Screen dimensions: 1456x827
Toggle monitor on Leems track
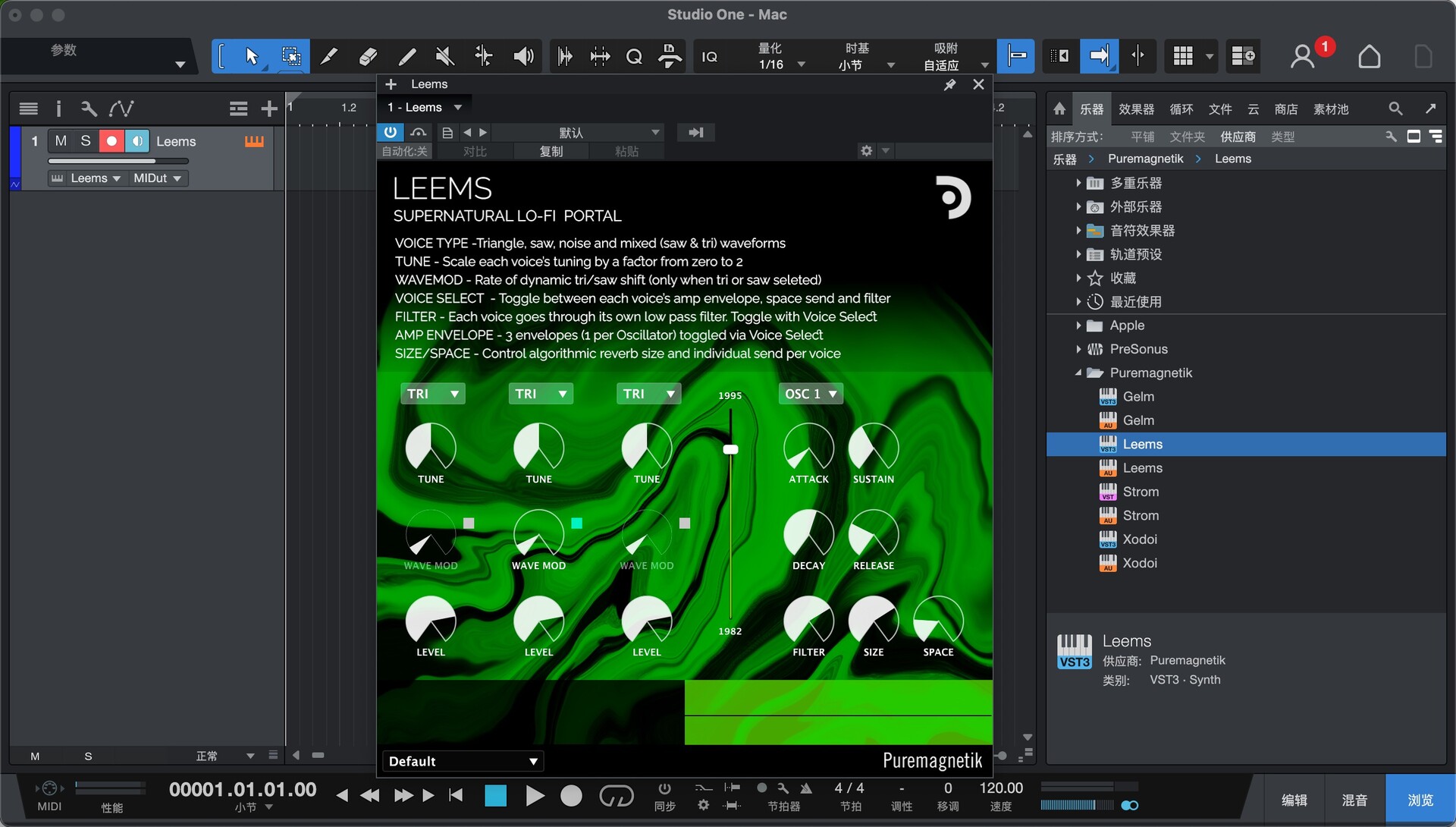pos(136,141)
